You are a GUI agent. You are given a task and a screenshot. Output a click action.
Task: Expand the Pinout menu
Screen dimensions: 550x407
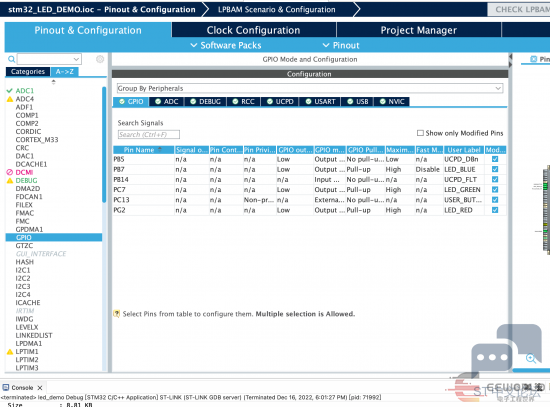click(341, 45)
